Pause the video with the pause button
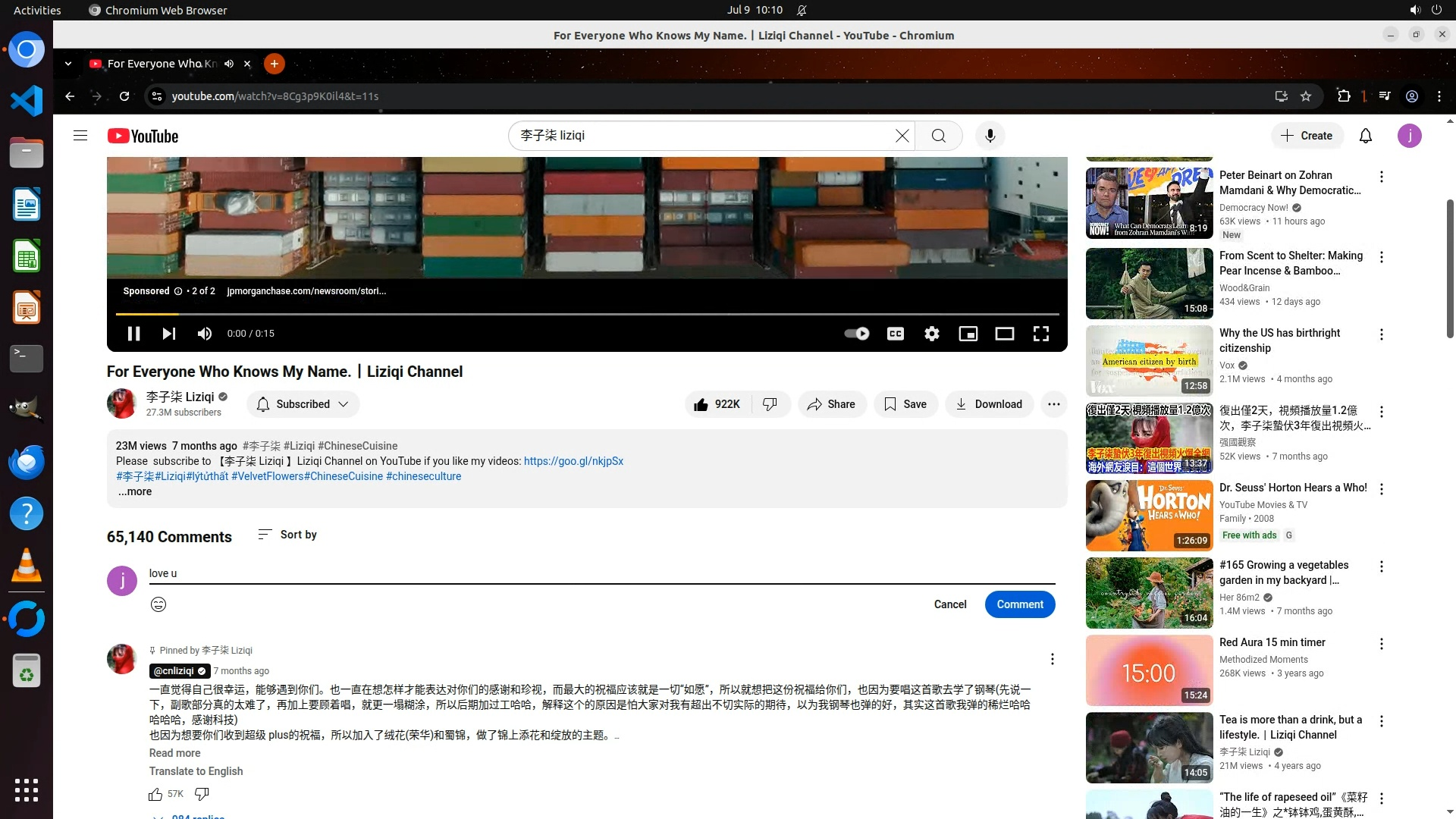This screenshot has width=1456, height=819. tap(133, 334)
